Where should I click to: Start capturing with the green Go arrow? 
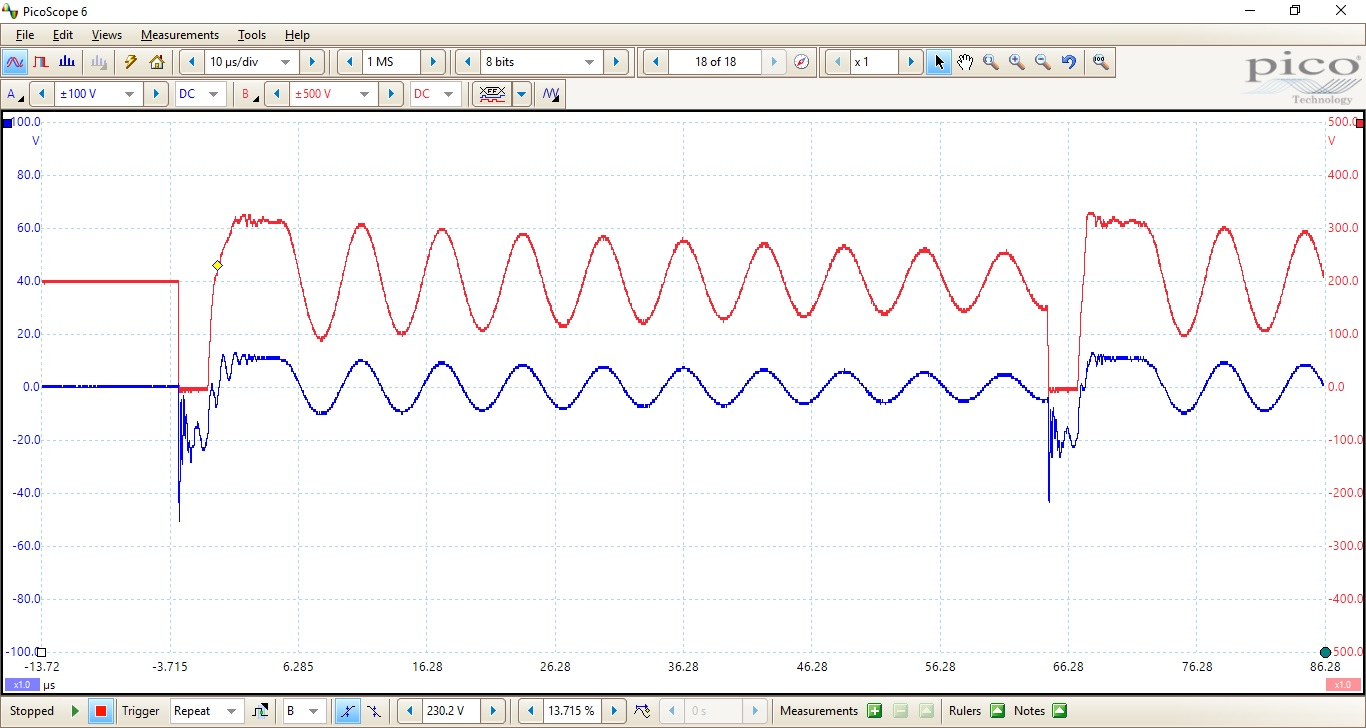pos(75,711)
